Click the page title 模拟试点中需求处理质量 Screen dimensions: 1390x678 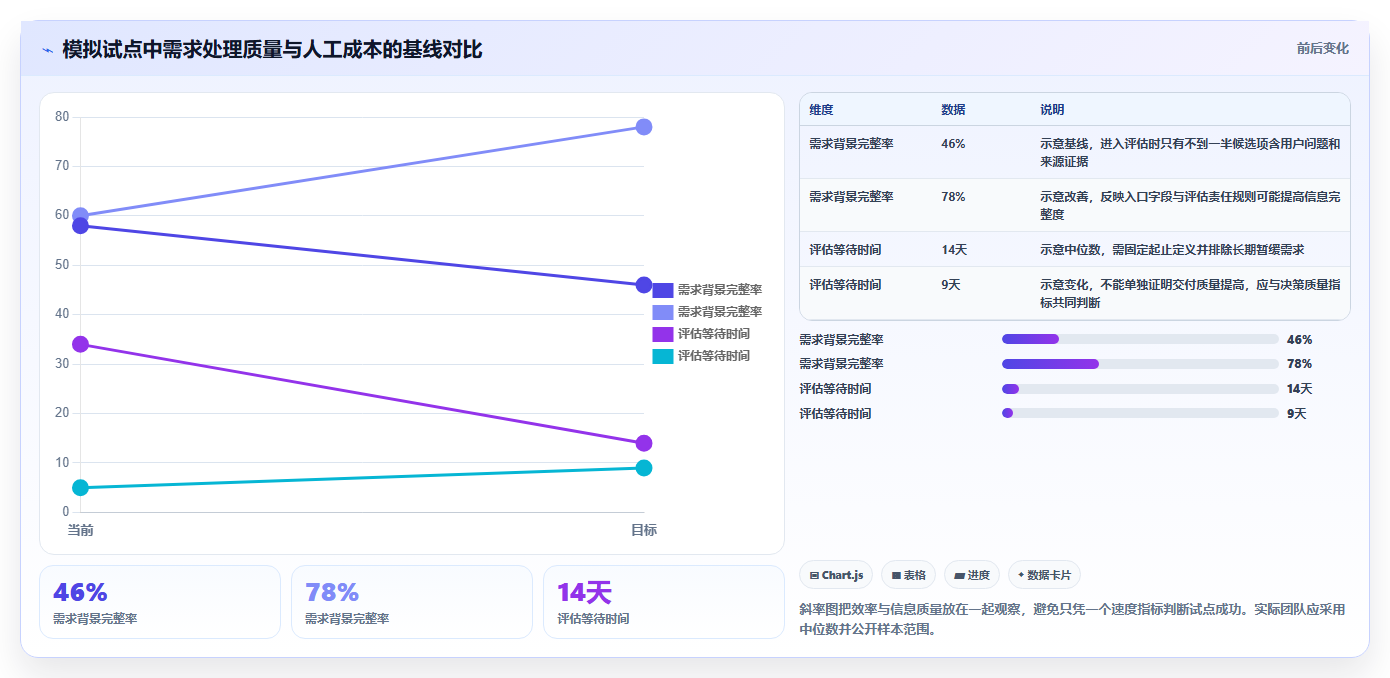click(272, 49)
